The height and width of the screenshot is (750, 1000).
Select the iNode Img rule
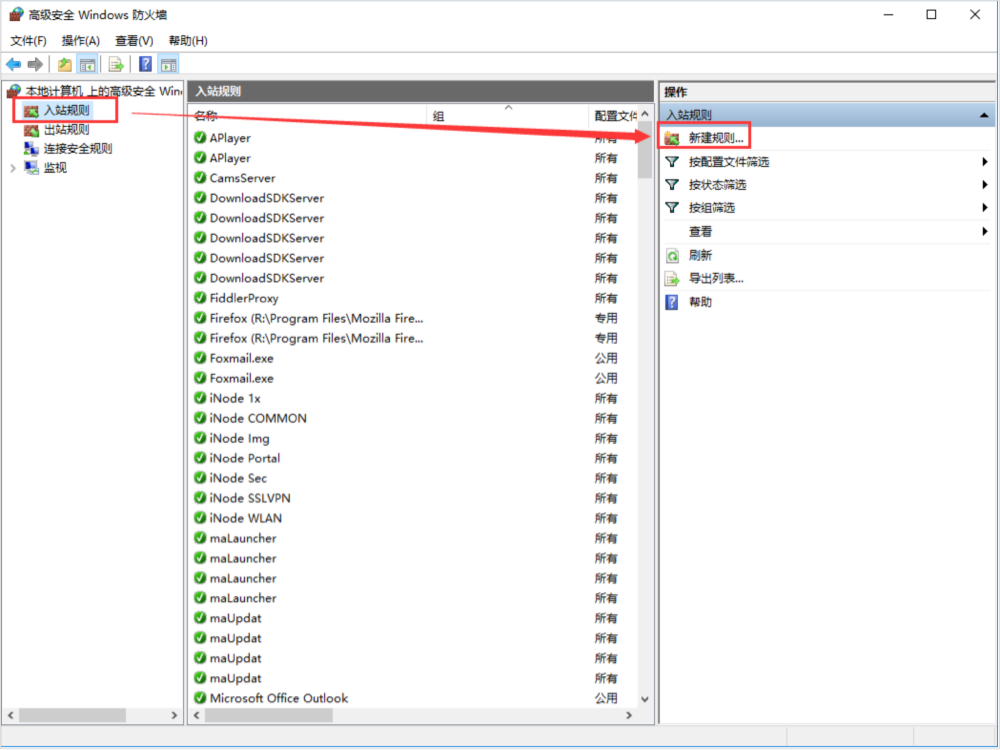[x=239, y=438]
